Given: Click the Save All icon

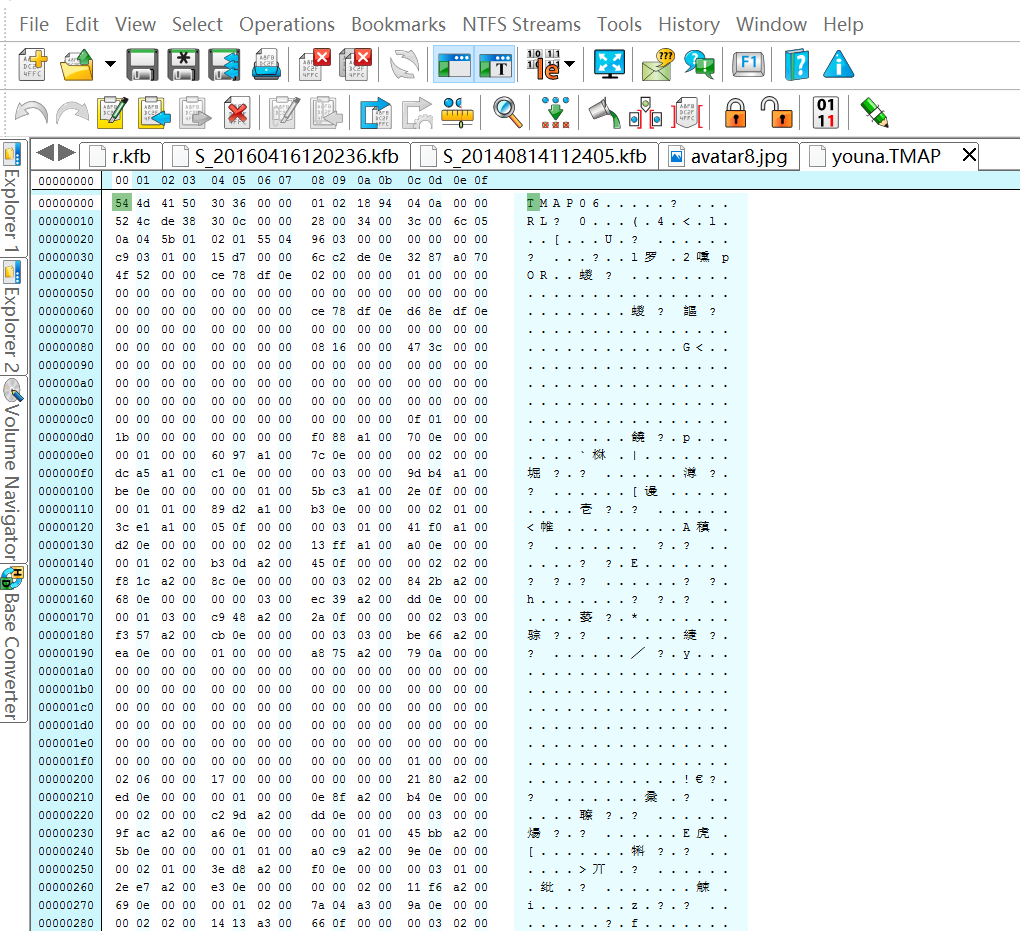Looking at the screenshot, I should [224, 65].
